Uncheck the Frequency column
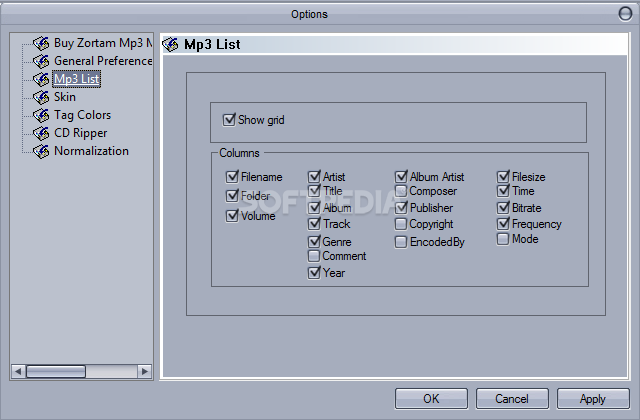The height and width of the screenshot is (420, 640). [503, 224]
